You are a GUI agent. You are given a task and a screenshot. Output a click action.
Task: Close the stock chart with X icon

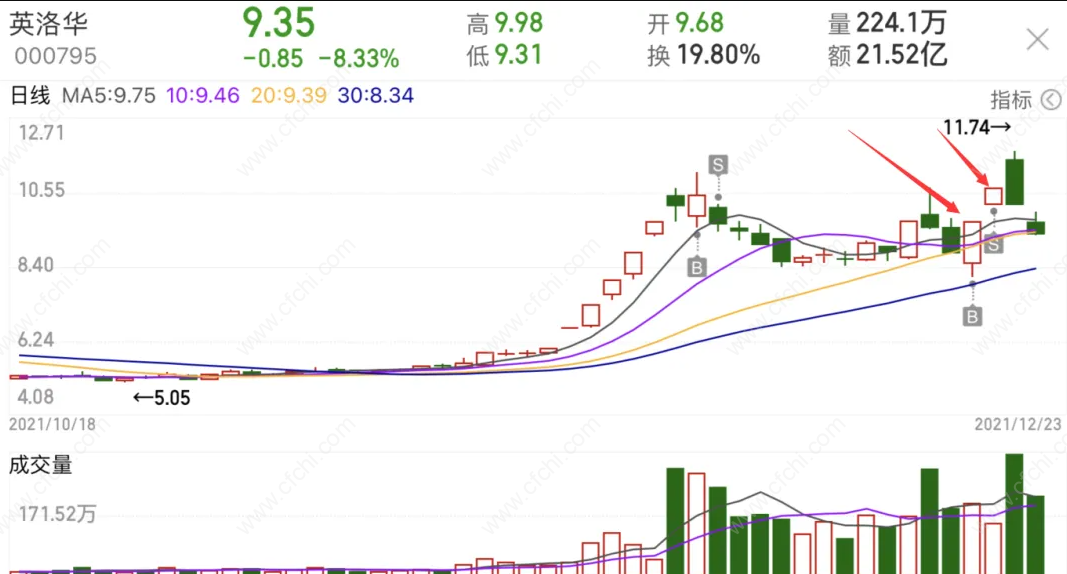[x=1037, y=39]
